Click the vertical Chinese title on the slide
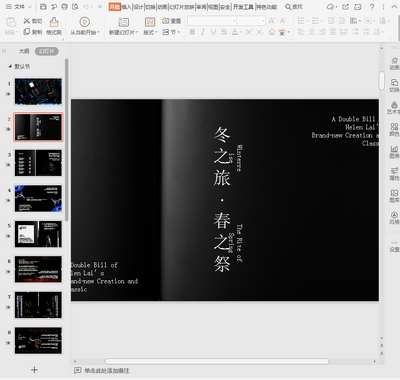The height and width of the screenshot is (380, 400). pos(222,199)
